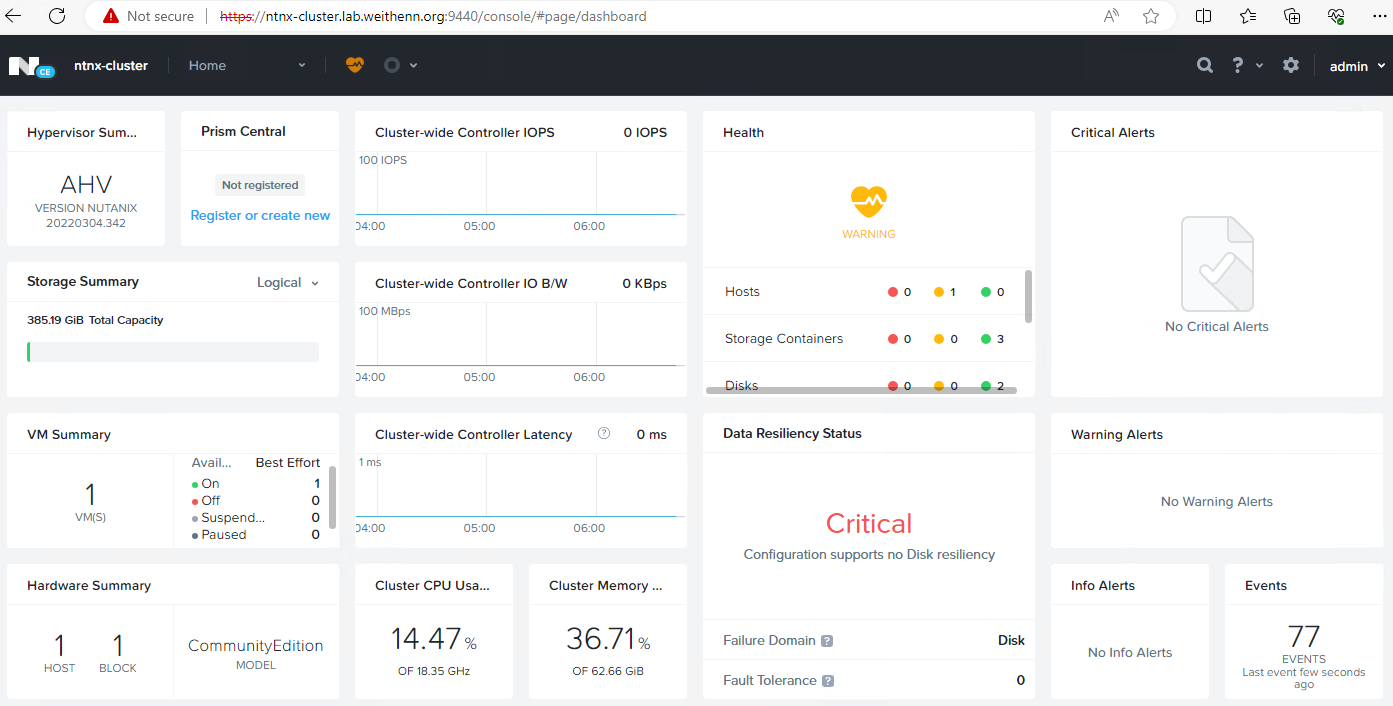Click Register or create new link
Screen dimensions: 1393x706
click(x=260, y=216)
